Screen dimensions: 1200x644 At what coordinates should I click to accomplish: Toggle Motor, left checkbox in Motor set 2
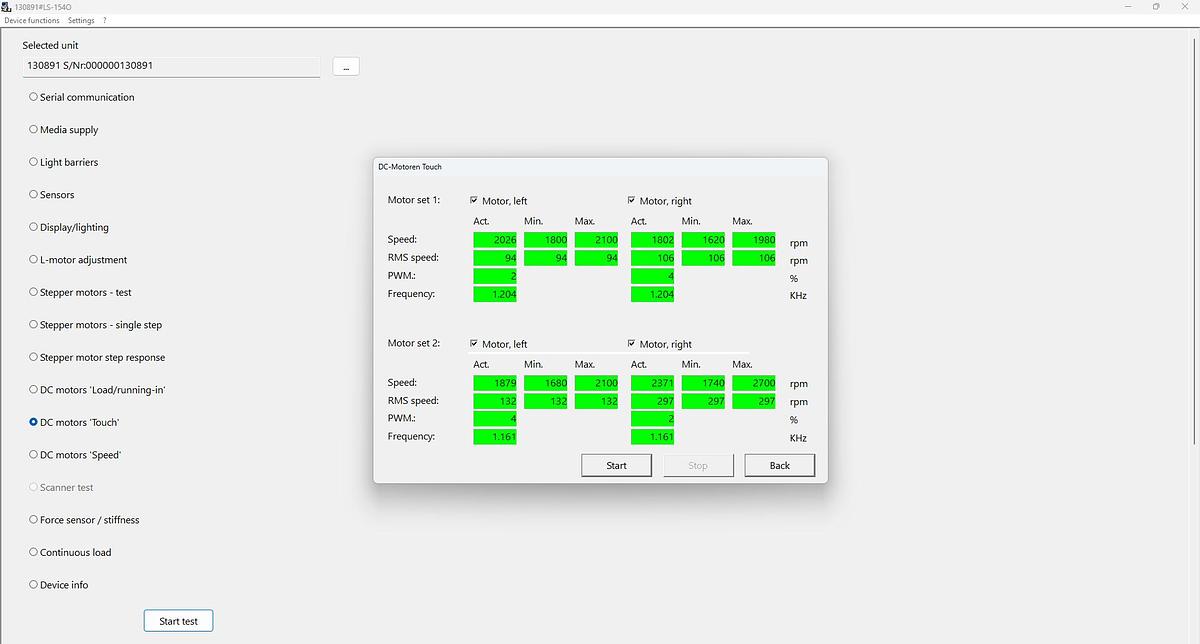[474, 344]
